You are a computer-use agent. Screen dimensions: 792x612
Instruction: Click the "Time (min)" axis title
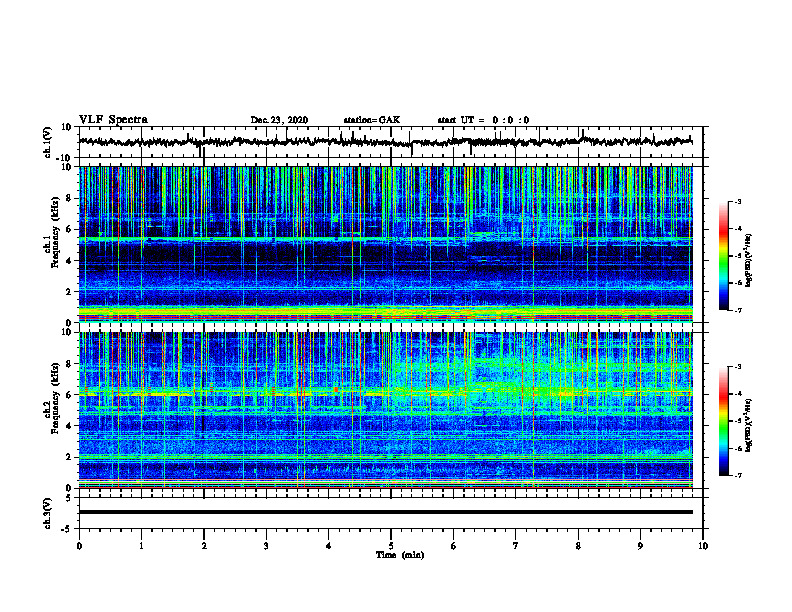[x=400, y=555]
